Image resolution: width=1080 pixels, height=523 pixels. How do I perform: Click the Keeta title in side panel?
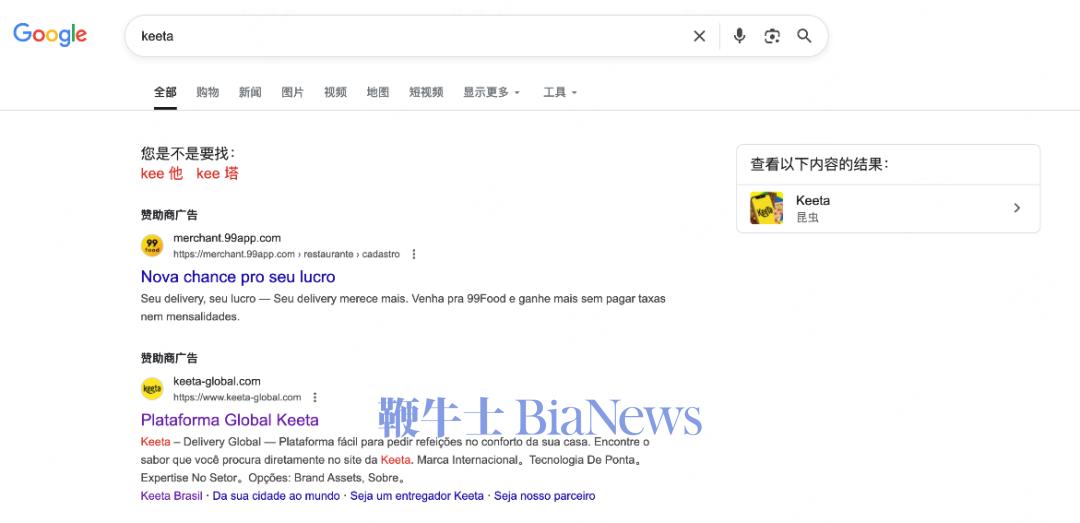813,201
